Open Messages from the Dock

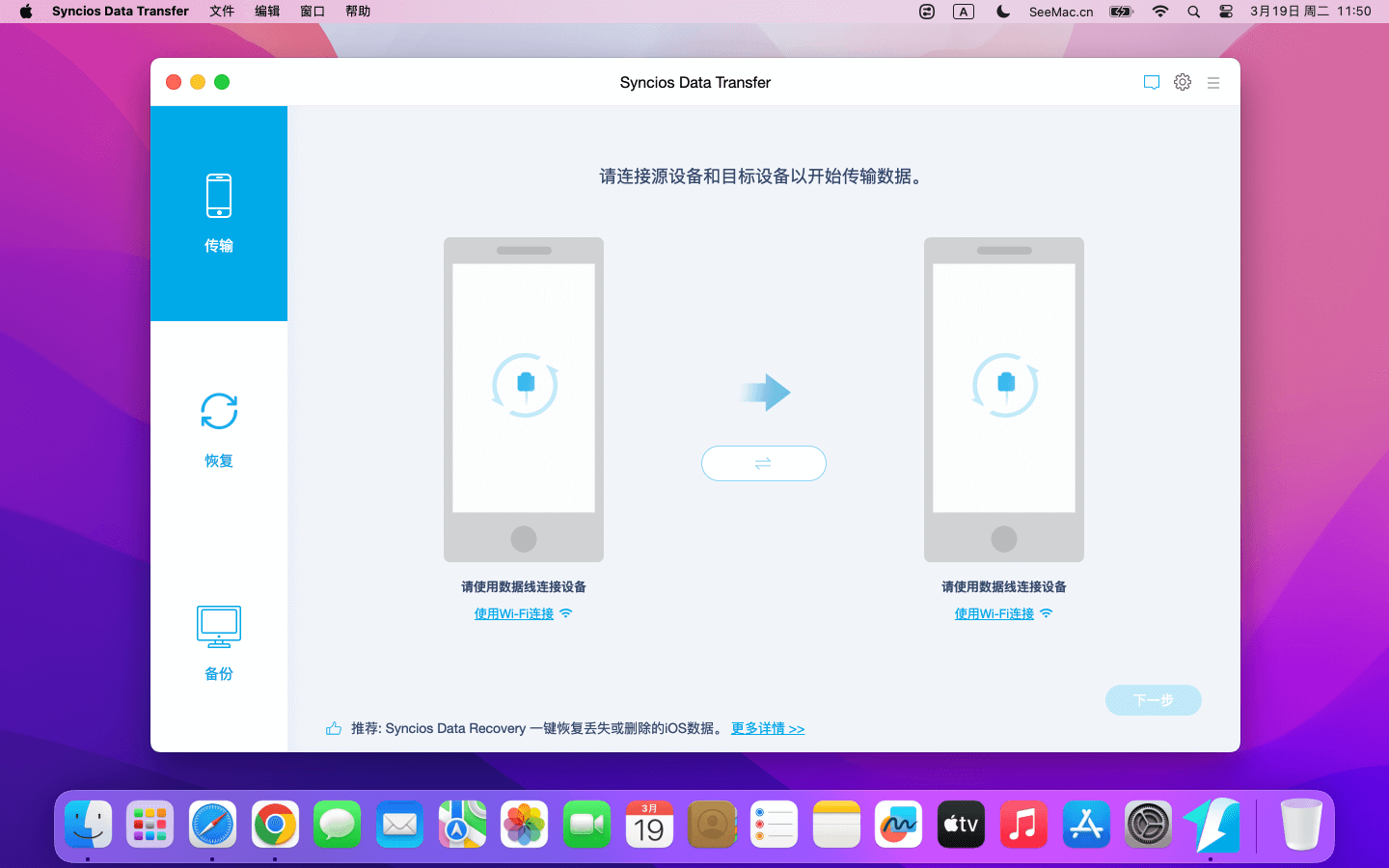(338, 825)
